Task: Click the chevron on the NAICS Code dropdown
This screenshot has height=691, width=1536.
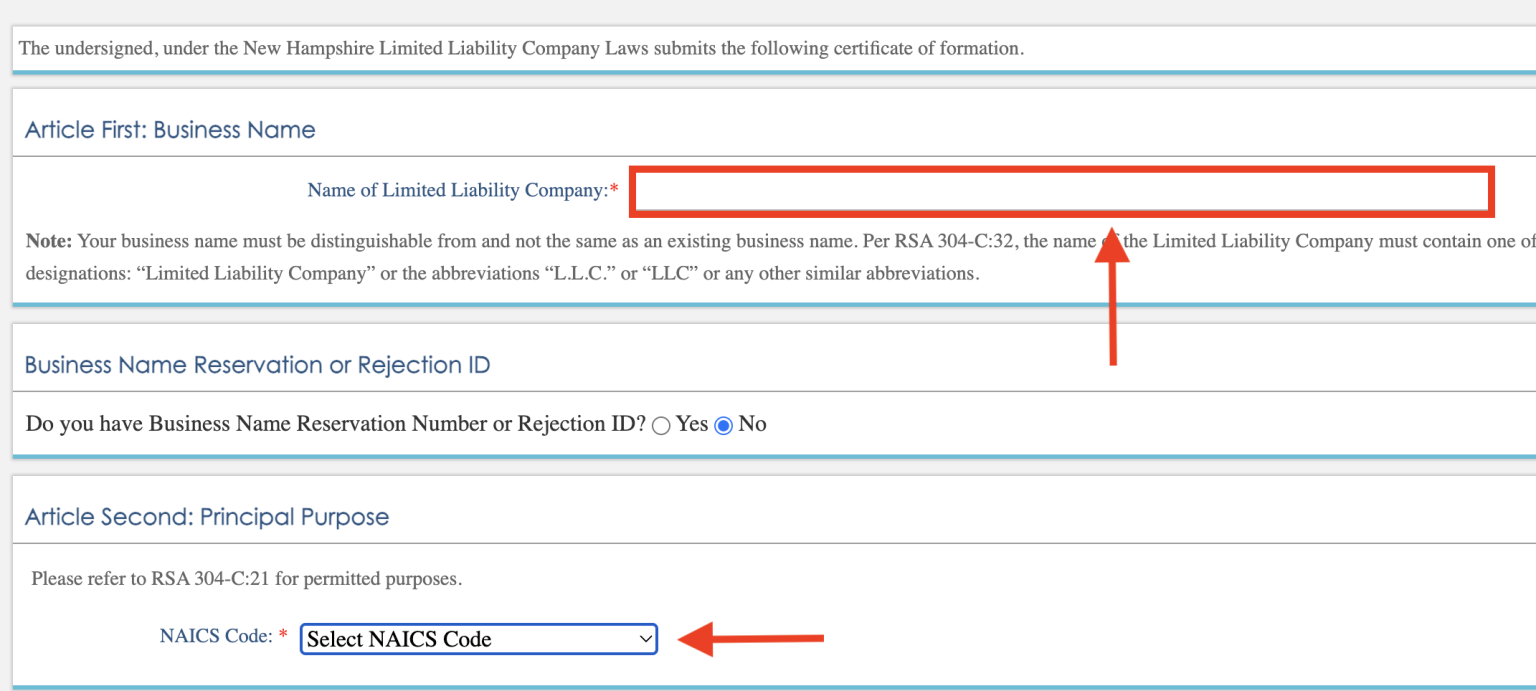Action: point(645,639)
